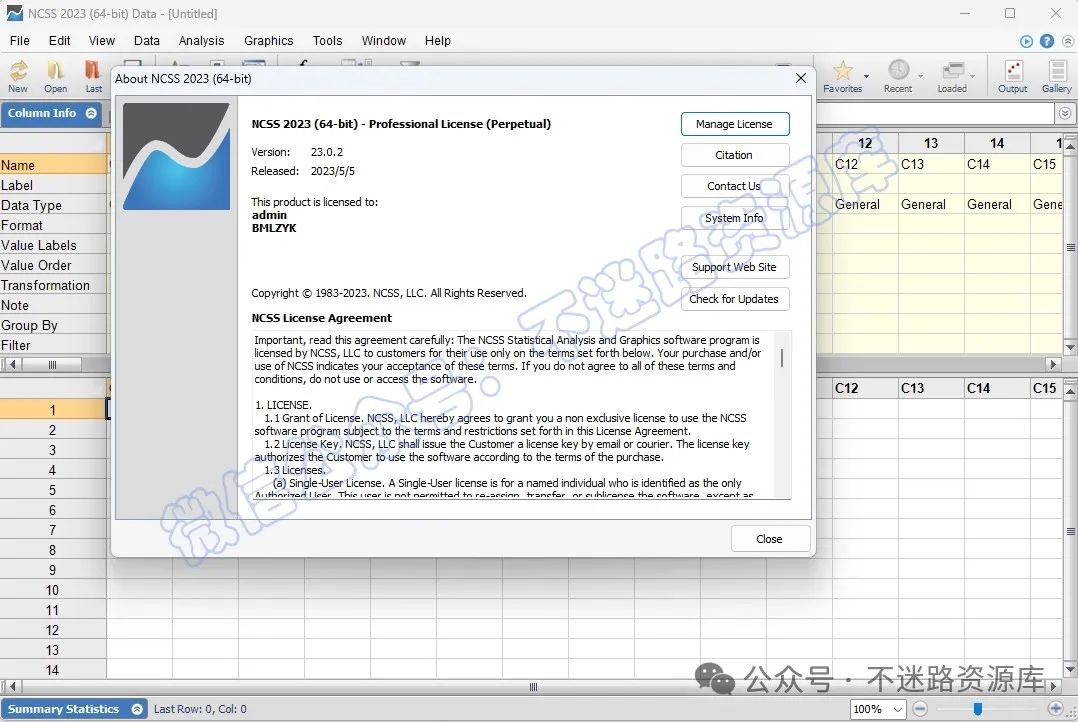Close the About dialog with X
The image size is (1078, 722).
click(x=800, y=78)
